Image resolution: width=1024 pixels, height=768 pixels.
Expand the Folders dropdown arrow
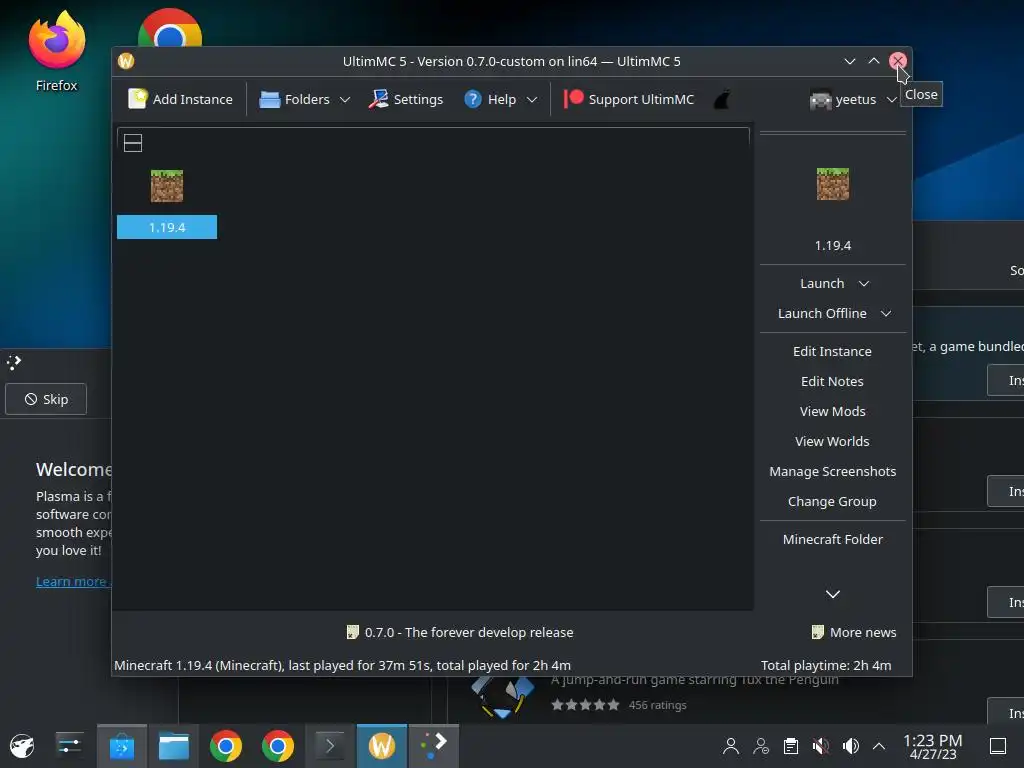(x=345, y=99)
